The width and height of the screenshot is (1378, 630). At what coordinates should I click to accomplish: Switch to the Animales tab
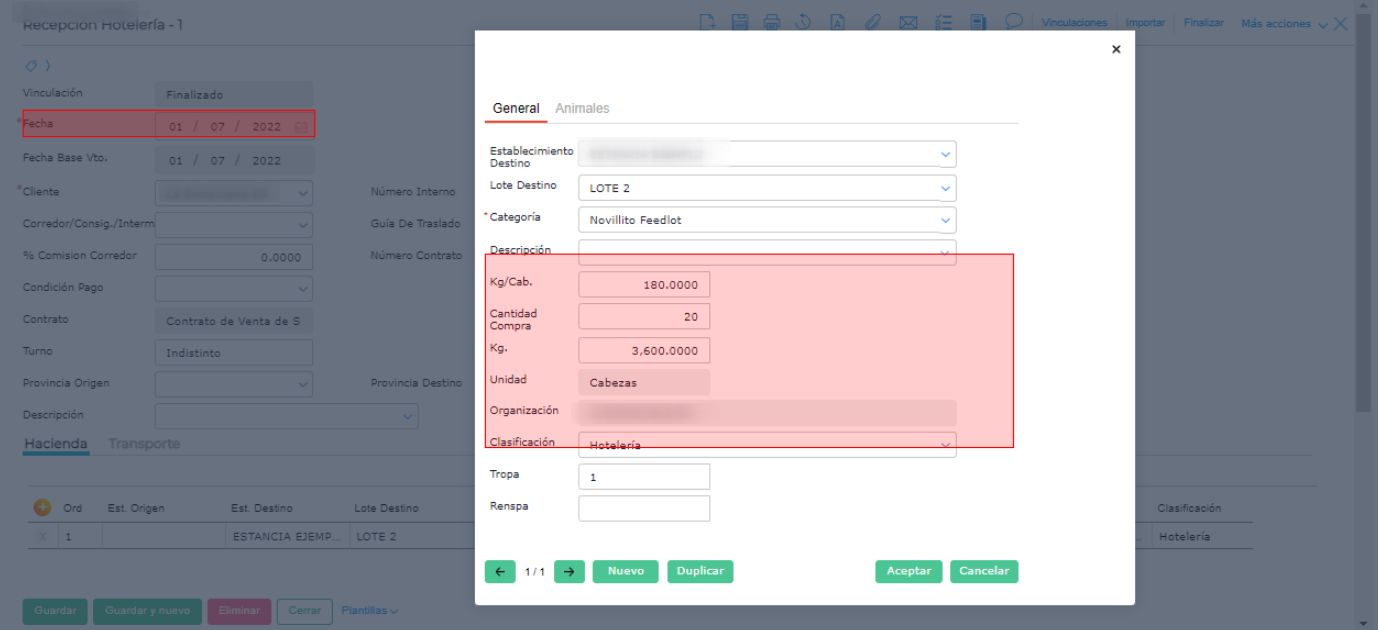click(x=582, y=108)
